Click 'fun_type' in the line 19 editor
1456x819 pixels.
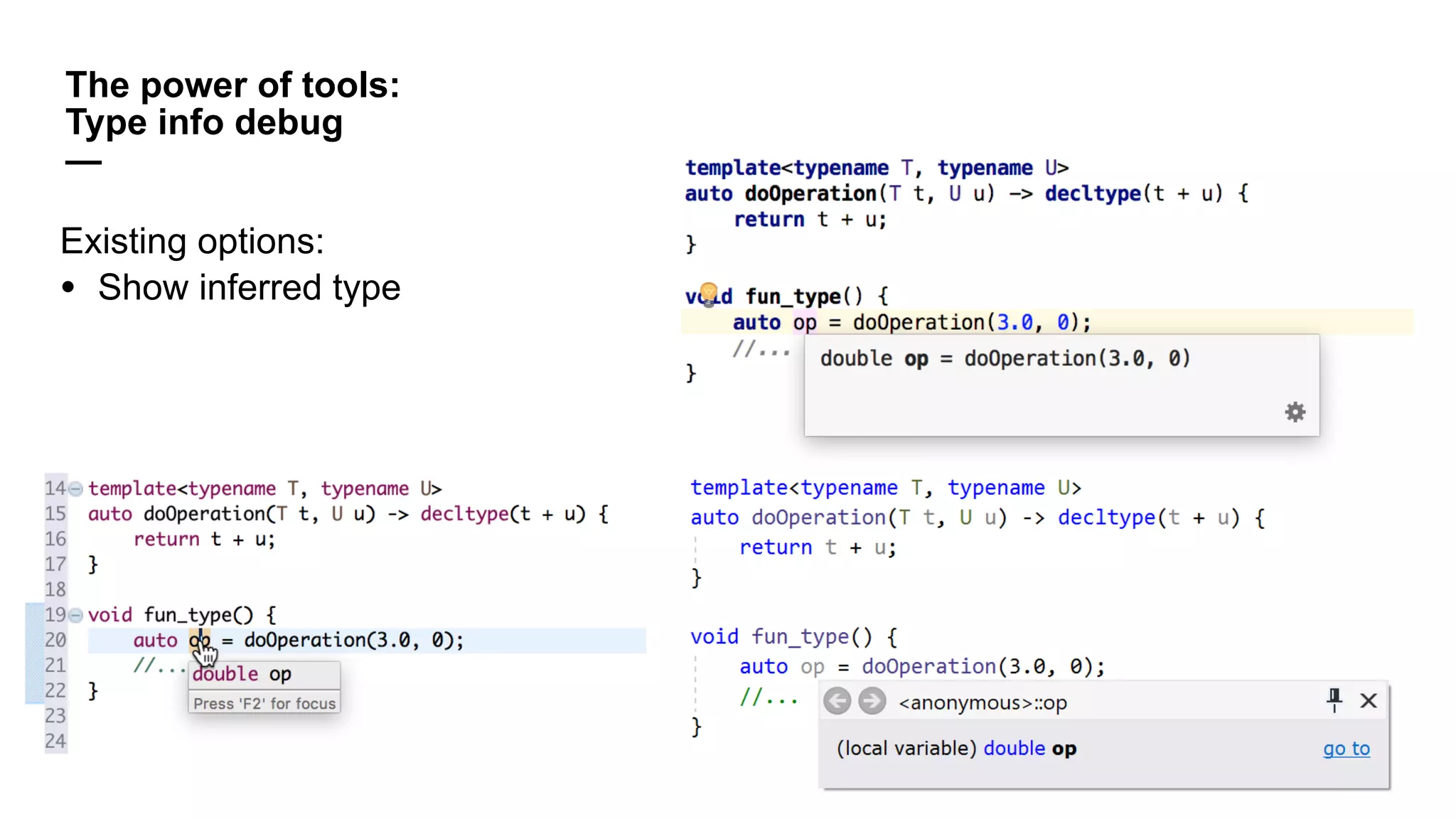click(198, 615)
